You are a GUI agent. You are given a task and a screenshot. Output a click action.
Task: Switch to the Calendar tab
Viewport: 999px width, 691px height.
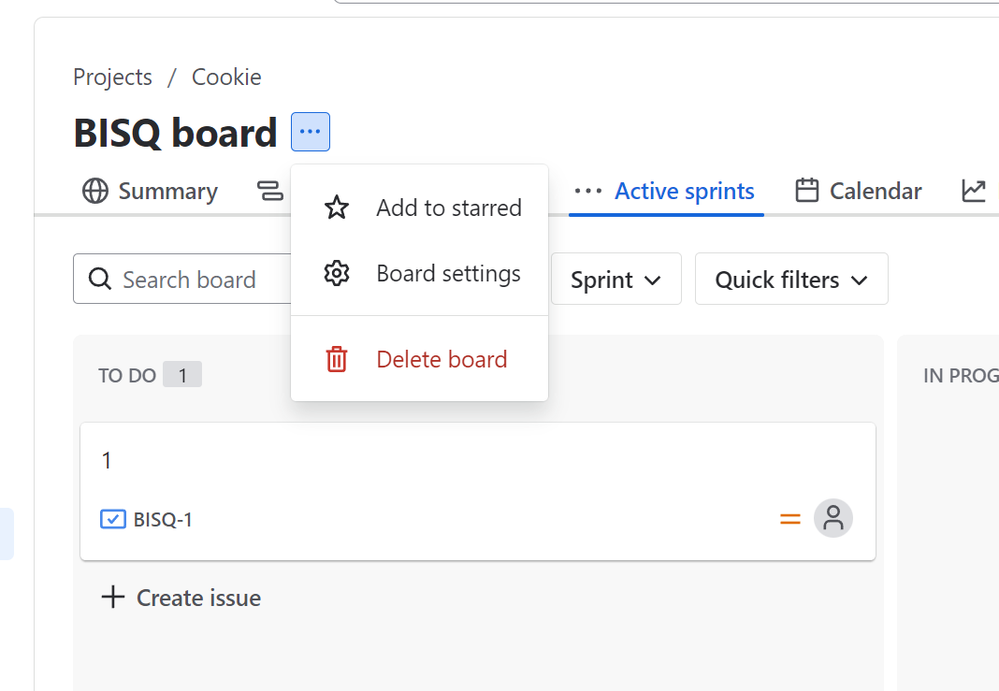click(x=875, y=191)
